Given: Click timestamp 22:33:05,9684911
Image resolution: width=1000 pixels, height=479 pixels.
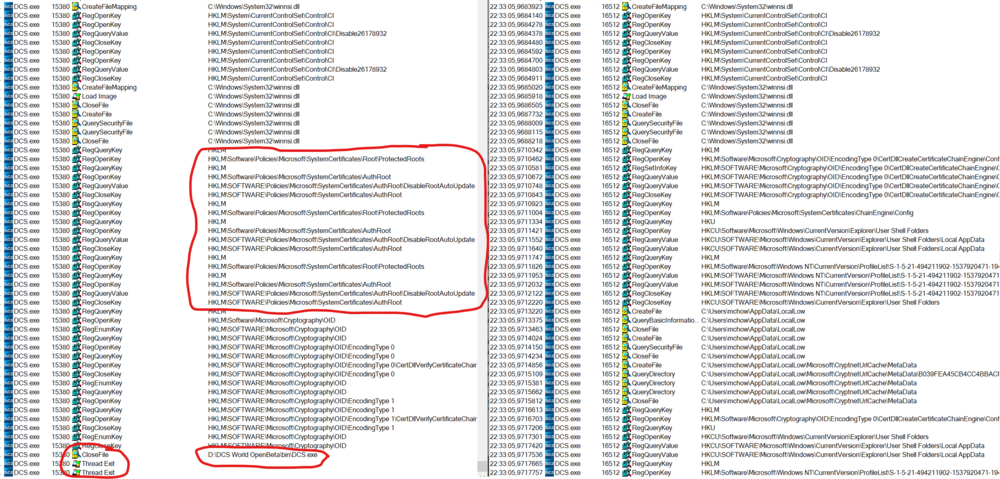Looking at the screenshot, I should [517, 78].
